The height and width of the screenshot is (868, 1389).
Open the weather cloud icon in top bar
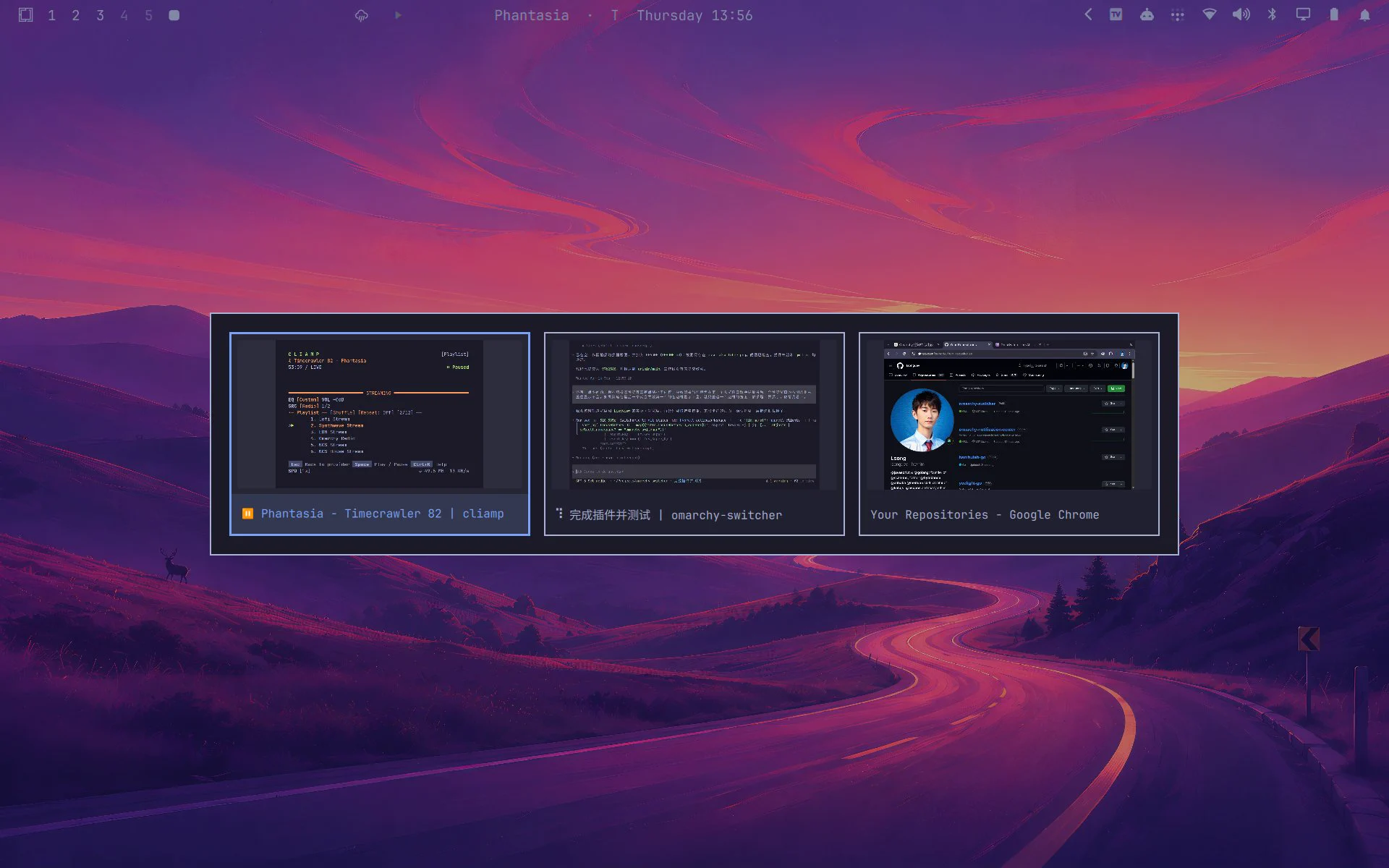coord(362,15)
